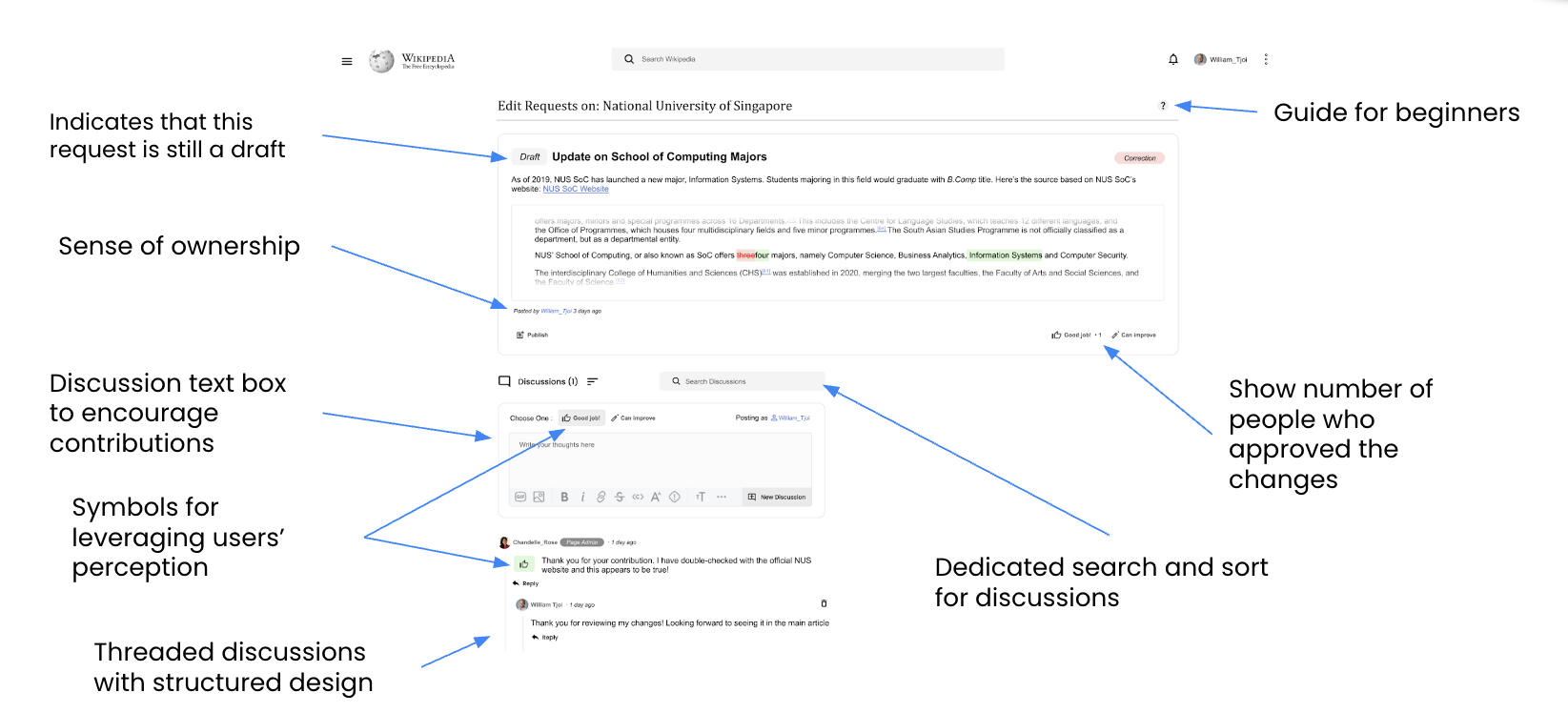Select the 'Good job!' option in Choose One
Image resolution: width=1568 pixels, height=713 pixels.
(581, 418)
